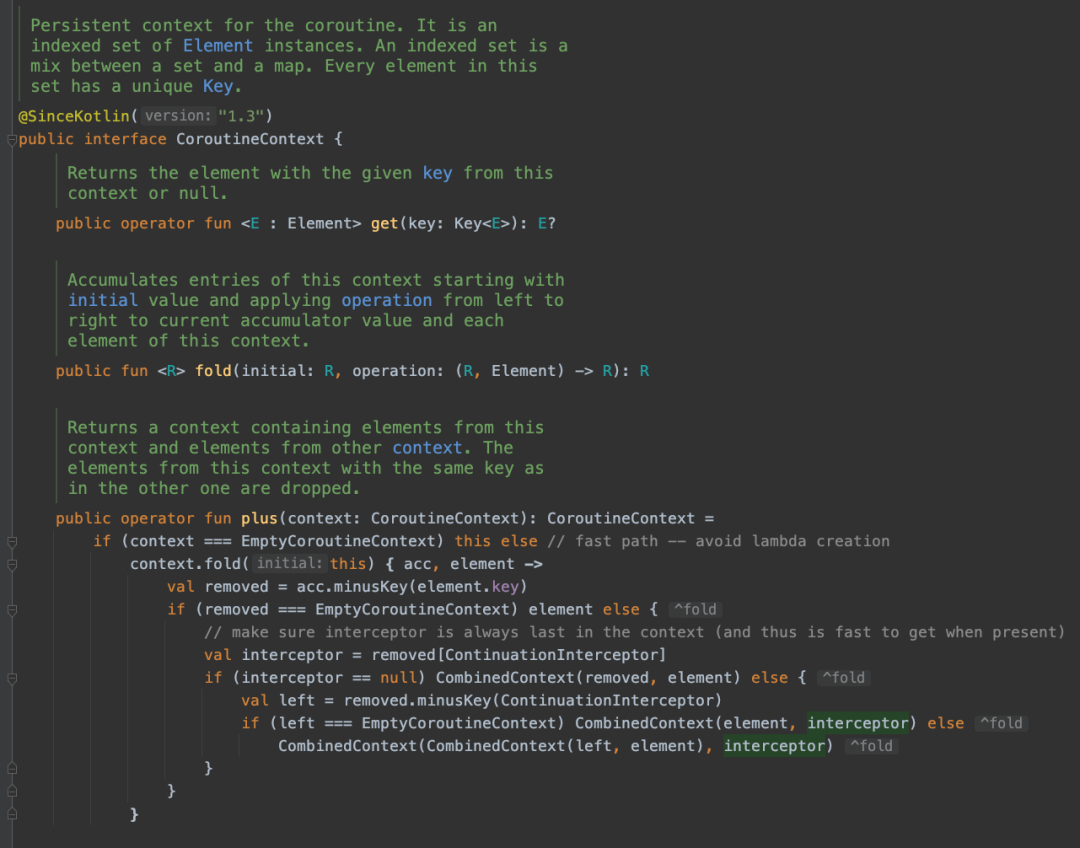Click 'EmptyCoroutineContext' in the 'if (left ===' line
The image size is (1080, 848).
point(459,723)
